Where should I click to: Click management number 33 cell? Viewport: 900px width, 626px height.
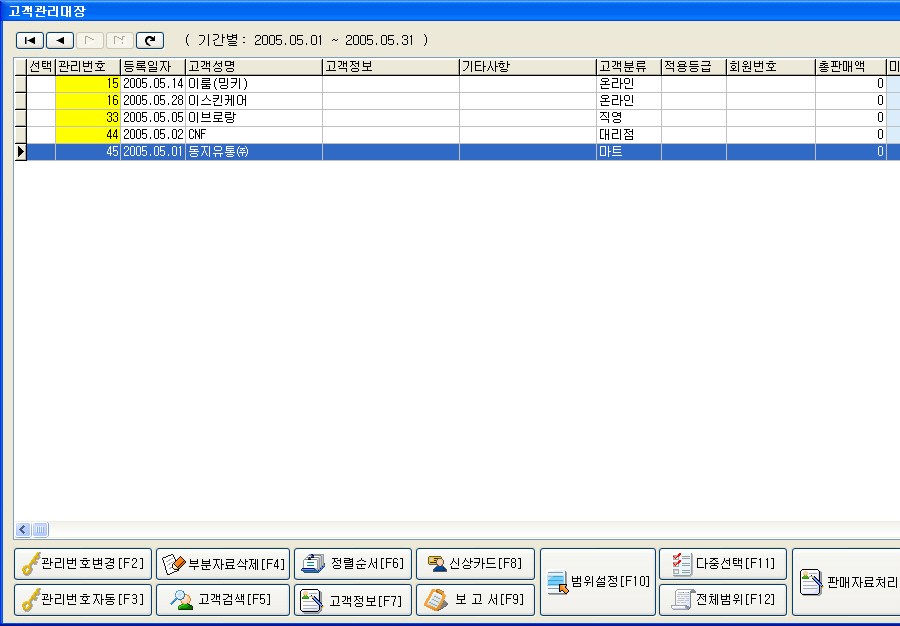[x=88, y=118]
